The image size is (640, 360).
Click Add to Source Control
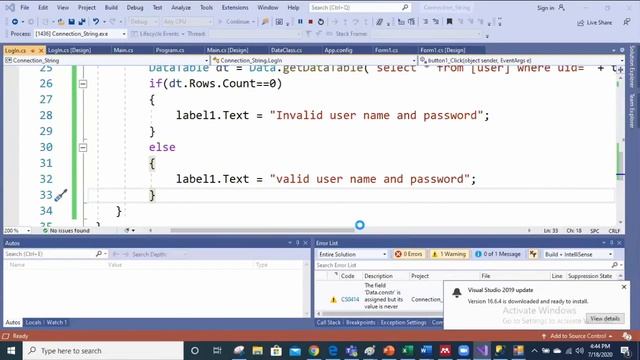tap(578, 336)
